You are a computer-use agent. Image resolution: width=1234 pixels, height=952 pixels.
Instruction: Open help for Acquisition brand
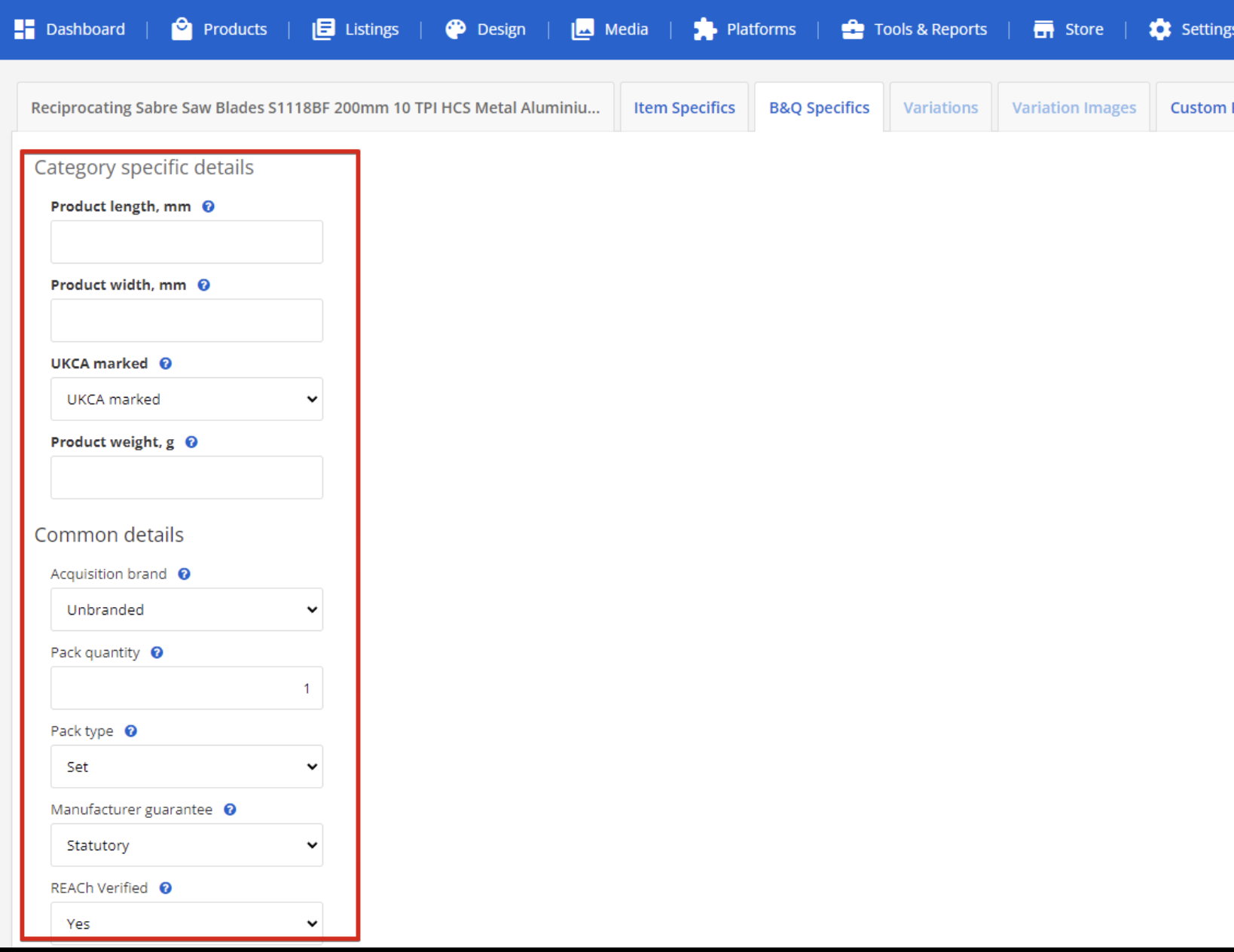(x=184, y=574)
